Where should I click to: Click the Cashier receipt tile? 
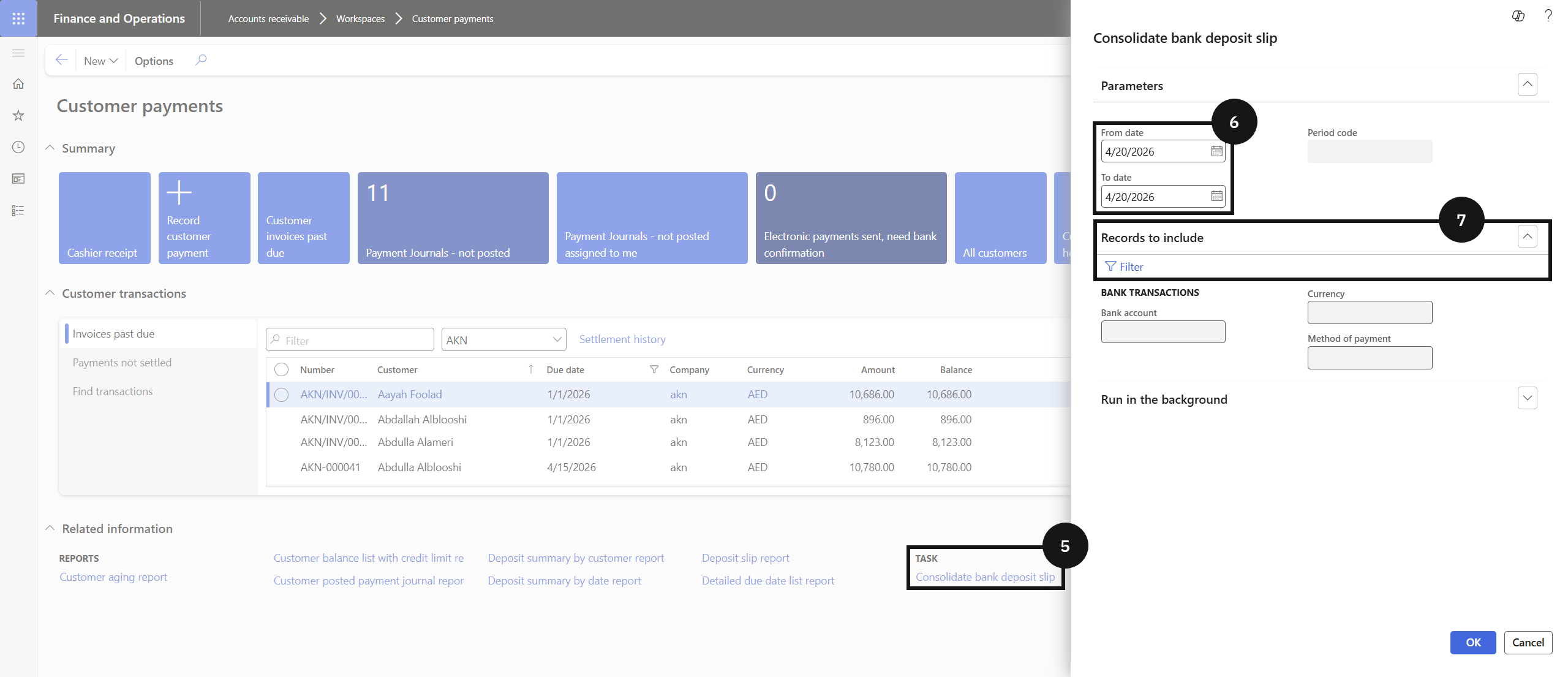point(105,218)
